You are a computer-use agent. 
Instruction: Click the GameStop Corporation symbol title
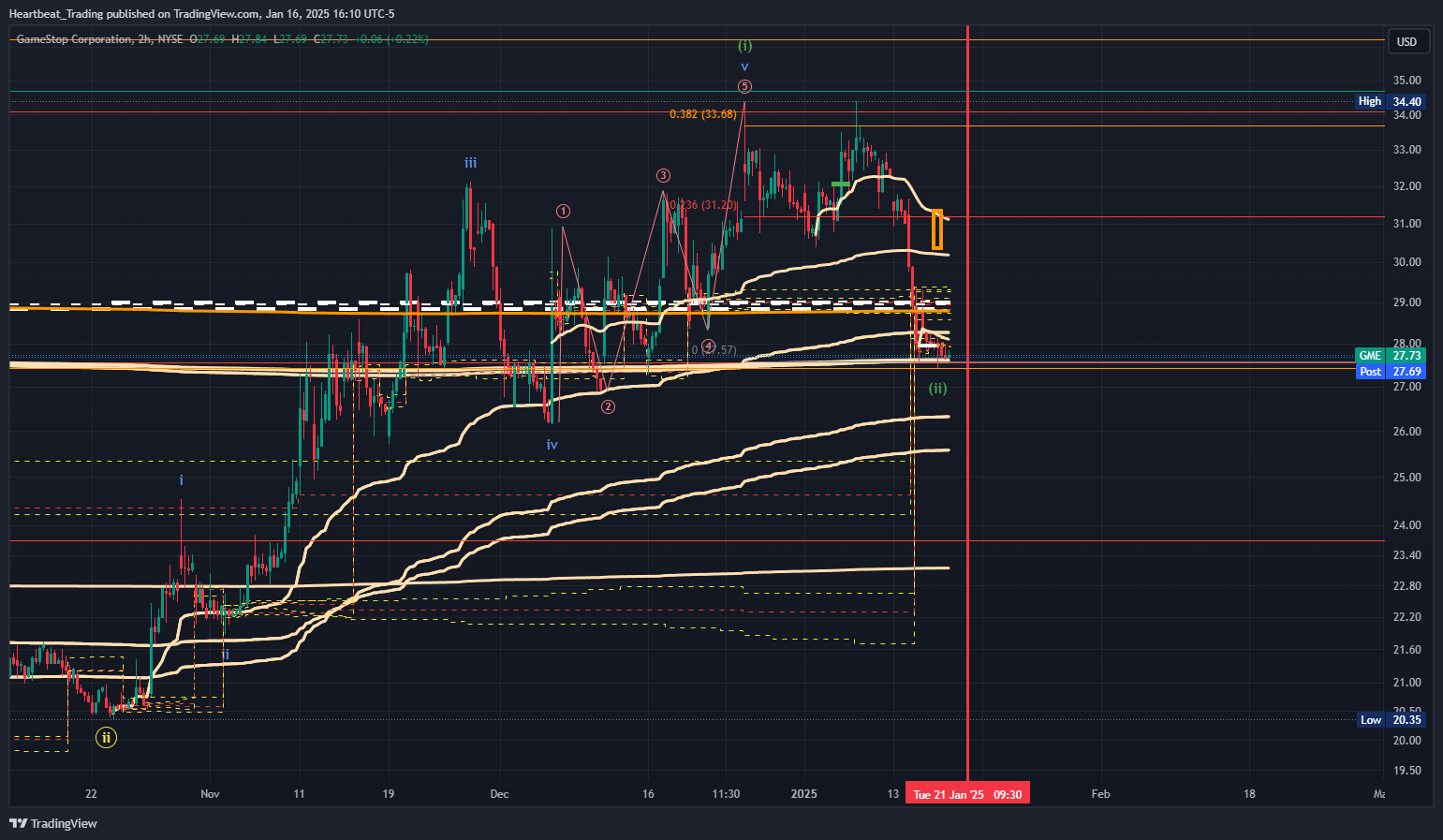[74, 39]
